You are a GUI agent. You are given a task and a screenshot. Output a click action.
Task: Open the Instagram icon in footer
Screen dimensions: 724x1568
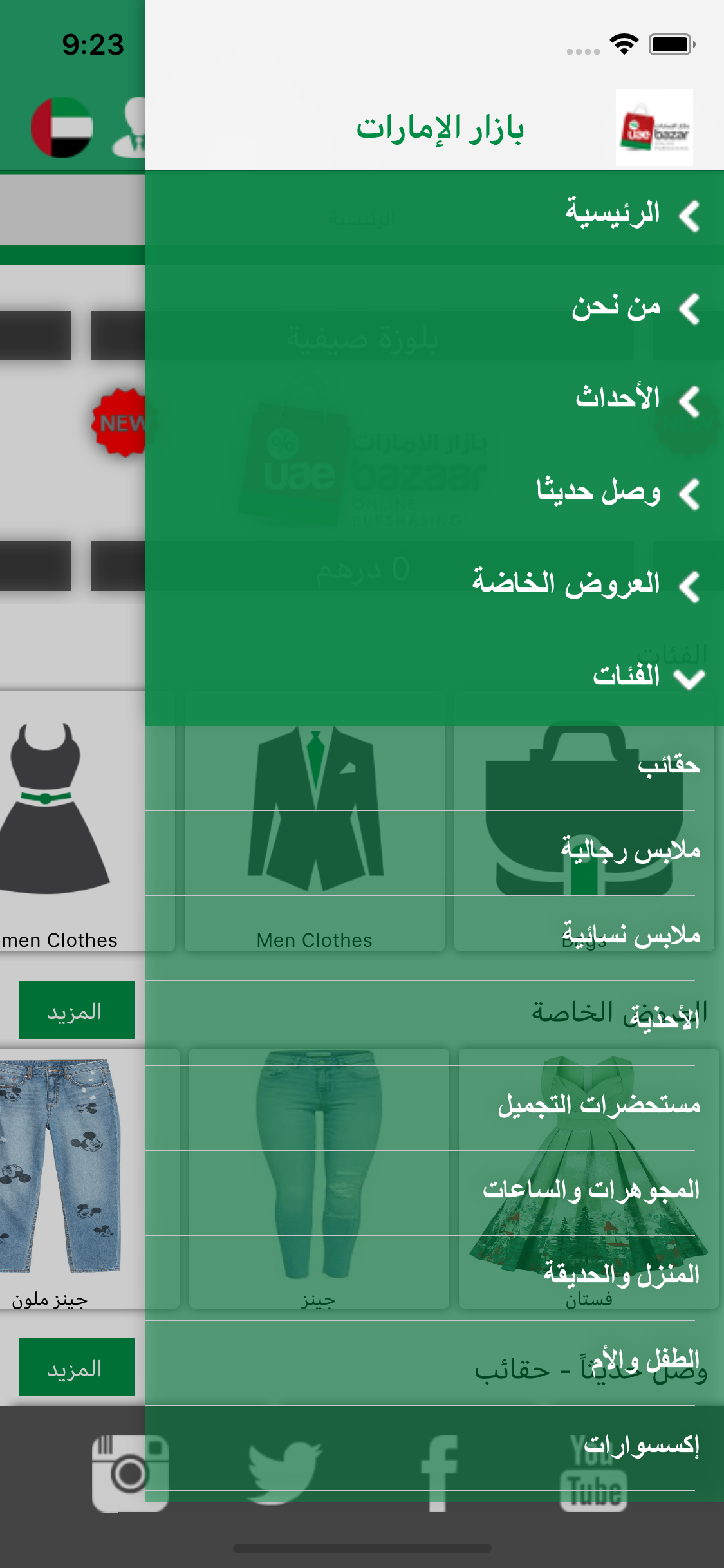130,1473
